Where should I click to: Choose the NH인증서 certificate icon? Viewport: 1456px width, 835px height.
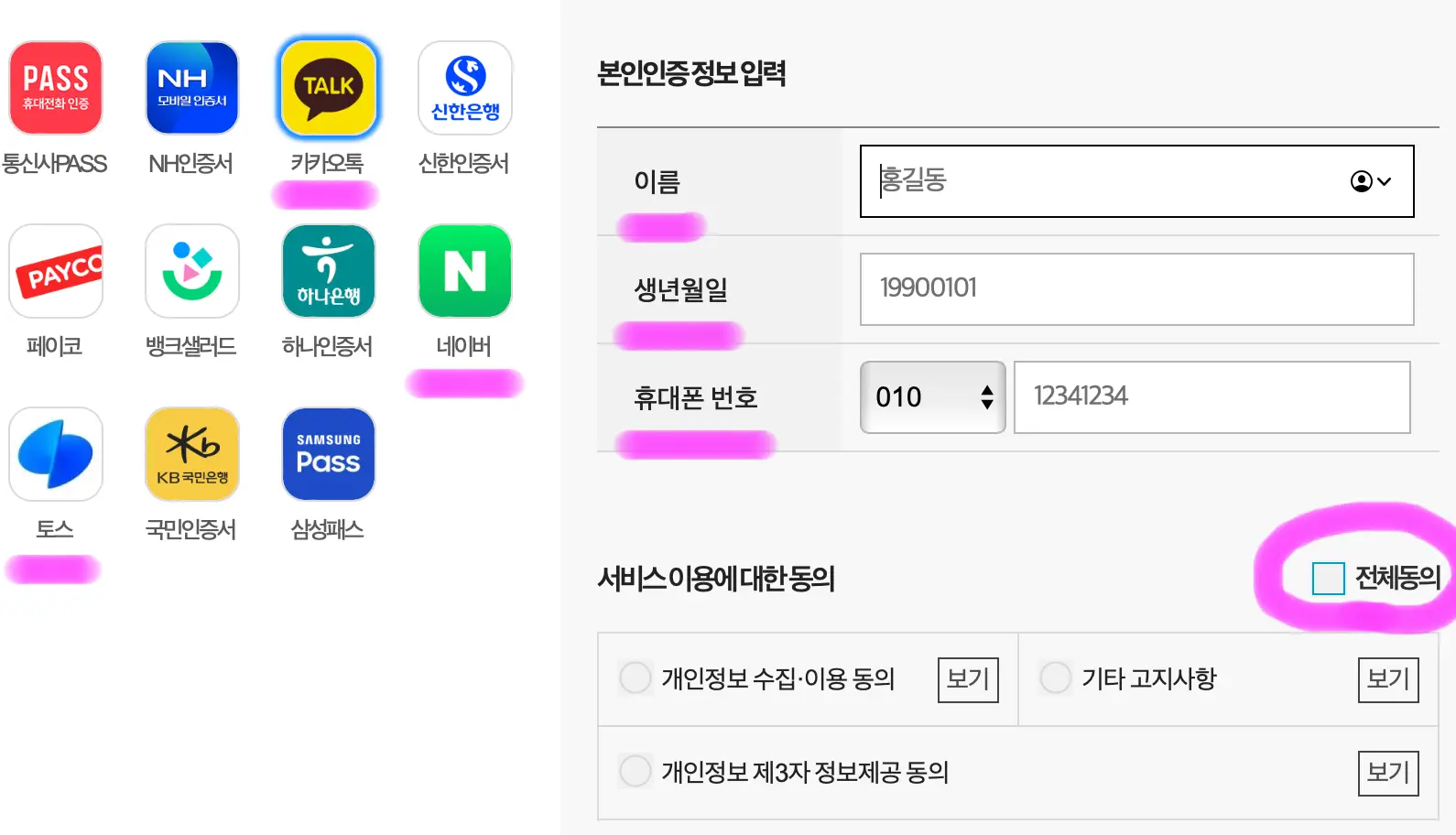coord(191,88)
